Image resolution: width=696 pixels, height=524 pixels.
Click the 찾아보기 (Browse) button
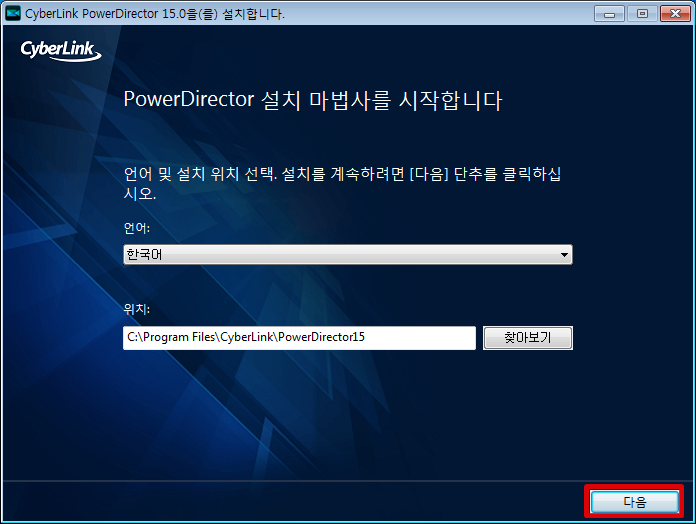pos(528,338)
